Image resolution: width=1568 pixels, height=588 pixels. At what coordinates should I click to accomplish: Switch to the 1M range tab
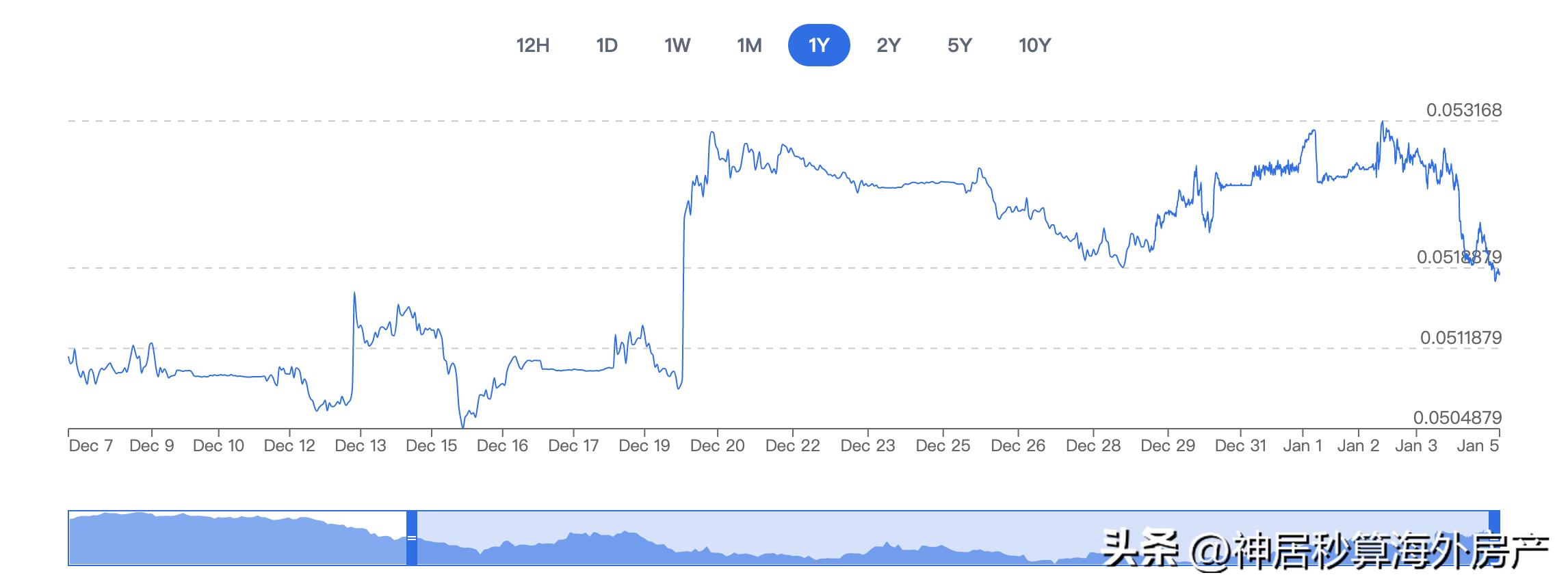749,45
